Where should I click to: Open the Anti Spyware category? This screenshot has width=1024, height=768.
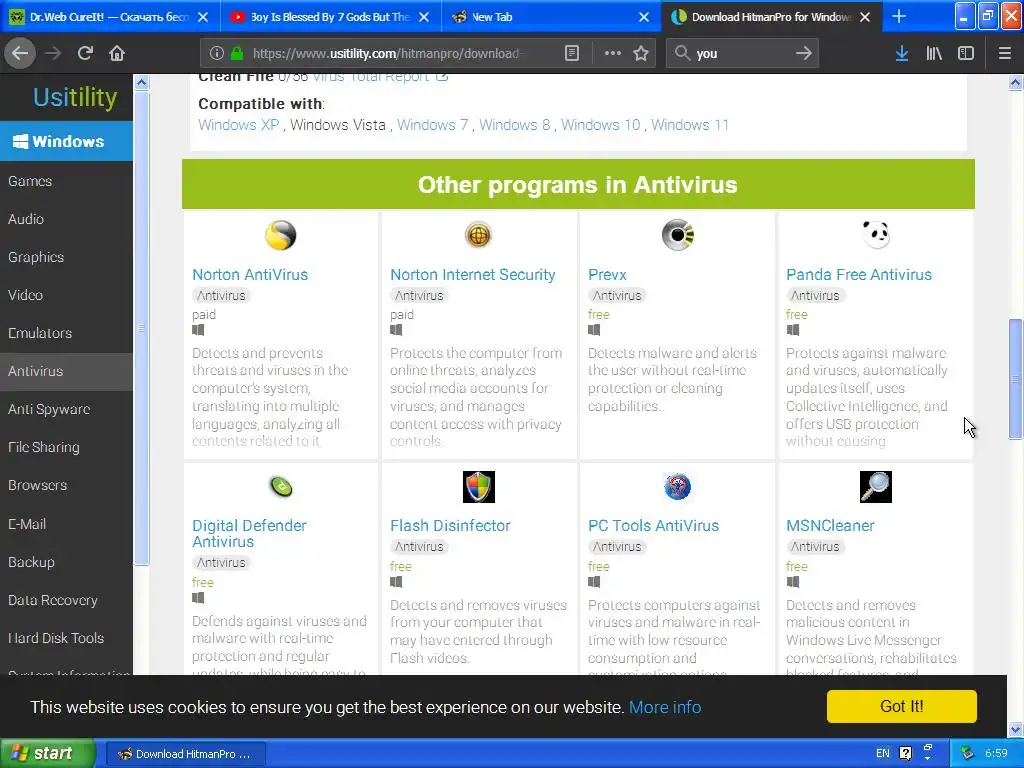pyautogui.click(x=67, y=409)
